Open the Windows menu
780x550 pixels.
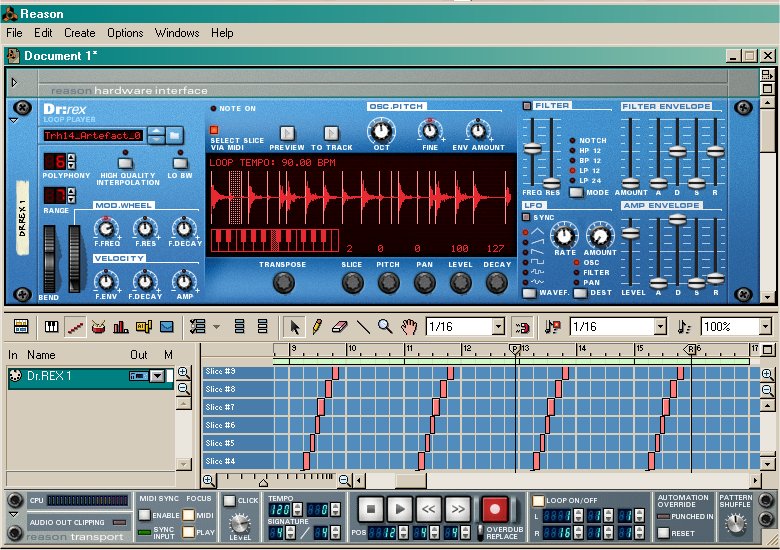point(177,33)
